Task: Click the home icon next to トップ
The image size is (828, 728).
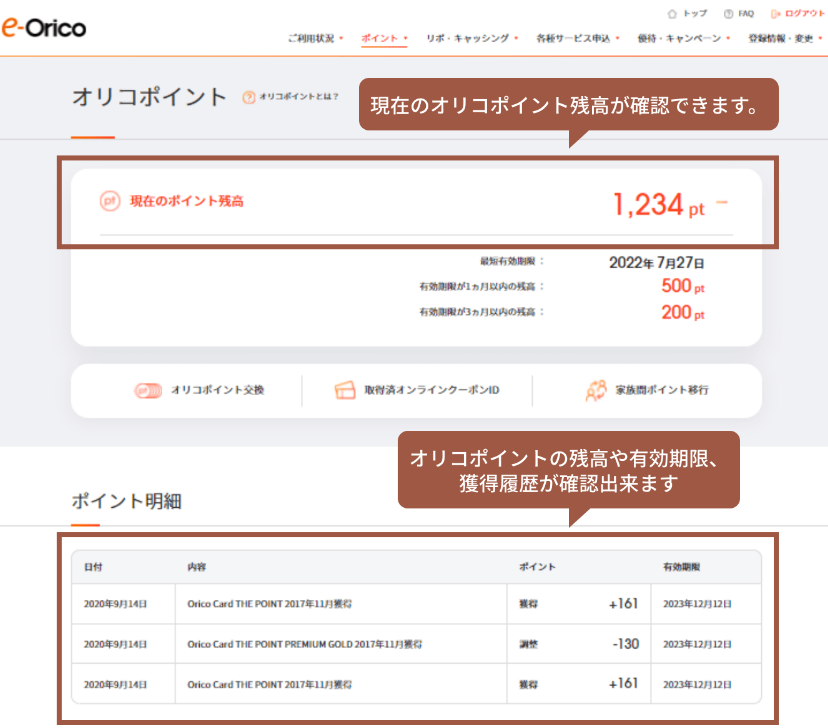Action: click(672, 13)
